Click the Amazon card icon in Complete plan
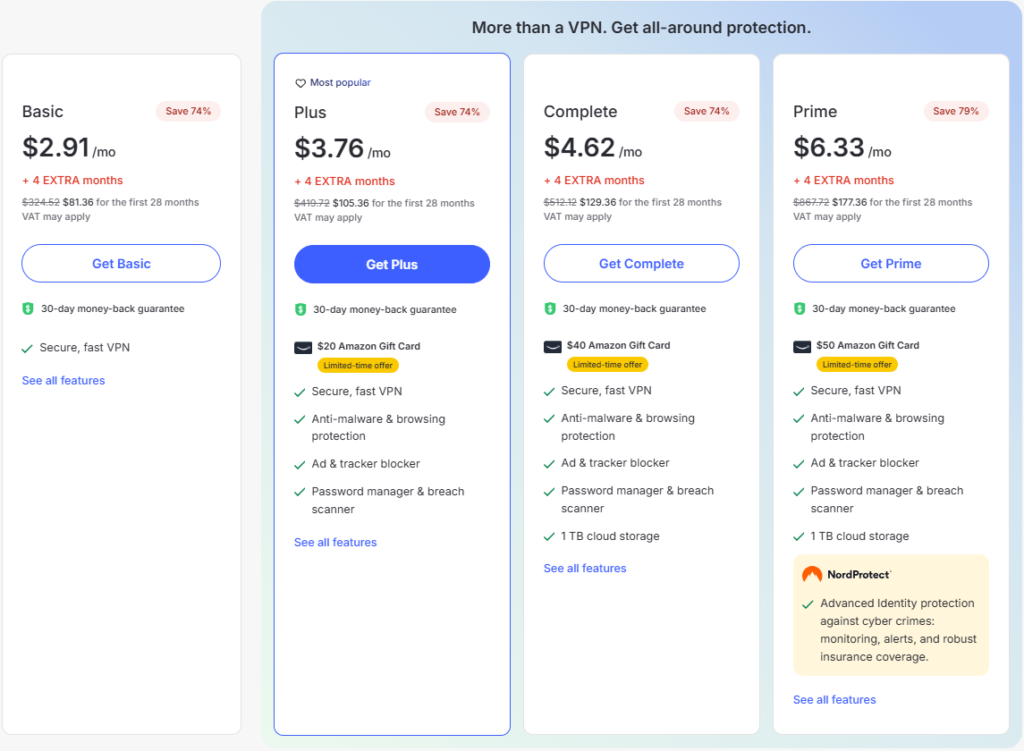The height and width of the screenshot is (751, 1024). tap(552, 346)
